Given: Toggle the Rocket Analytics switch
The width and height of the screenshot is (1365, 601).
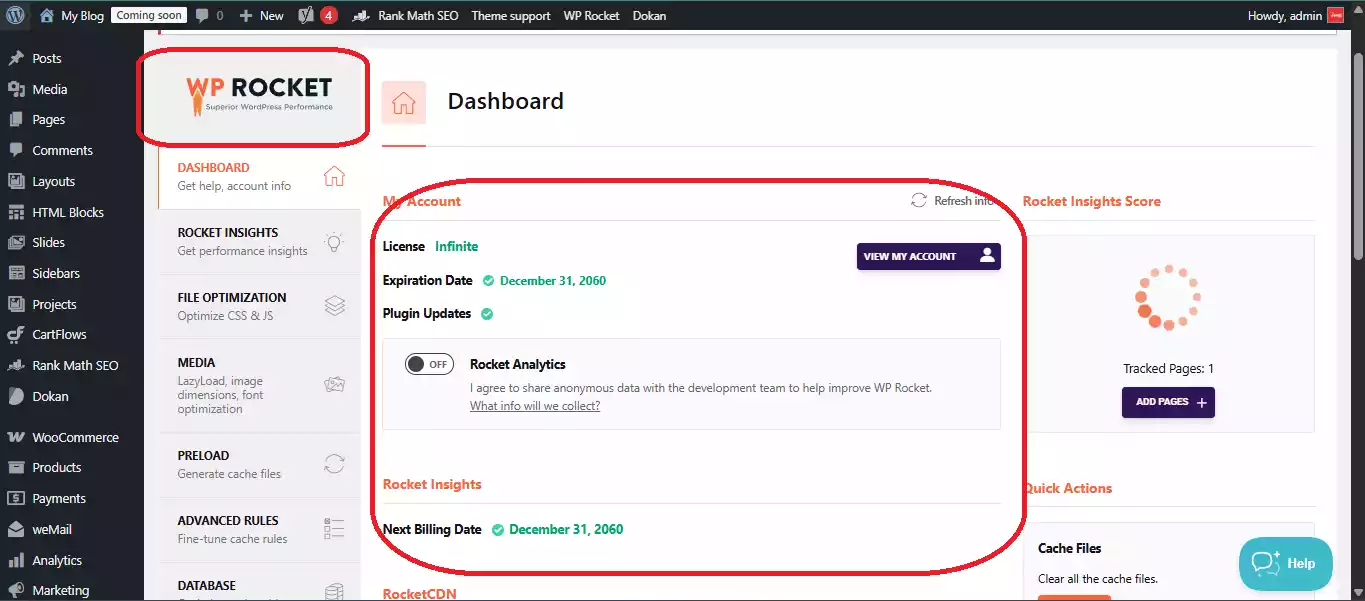Looking at the screenshot, I should point(429,364).
